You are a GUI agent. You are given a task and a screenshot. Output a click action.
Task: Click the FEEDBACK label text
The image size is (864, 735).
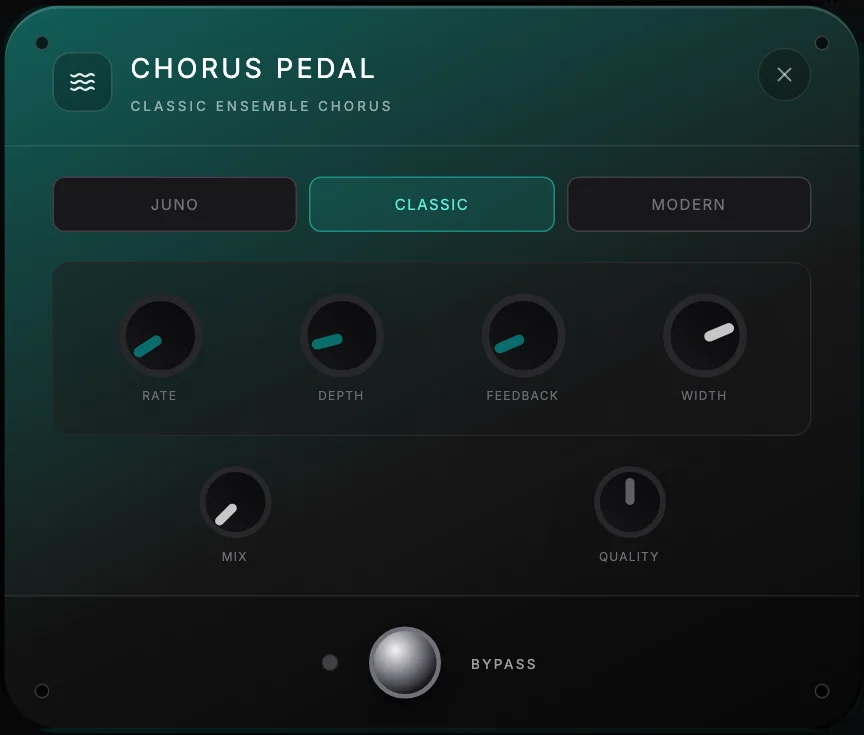pos(522,396)
